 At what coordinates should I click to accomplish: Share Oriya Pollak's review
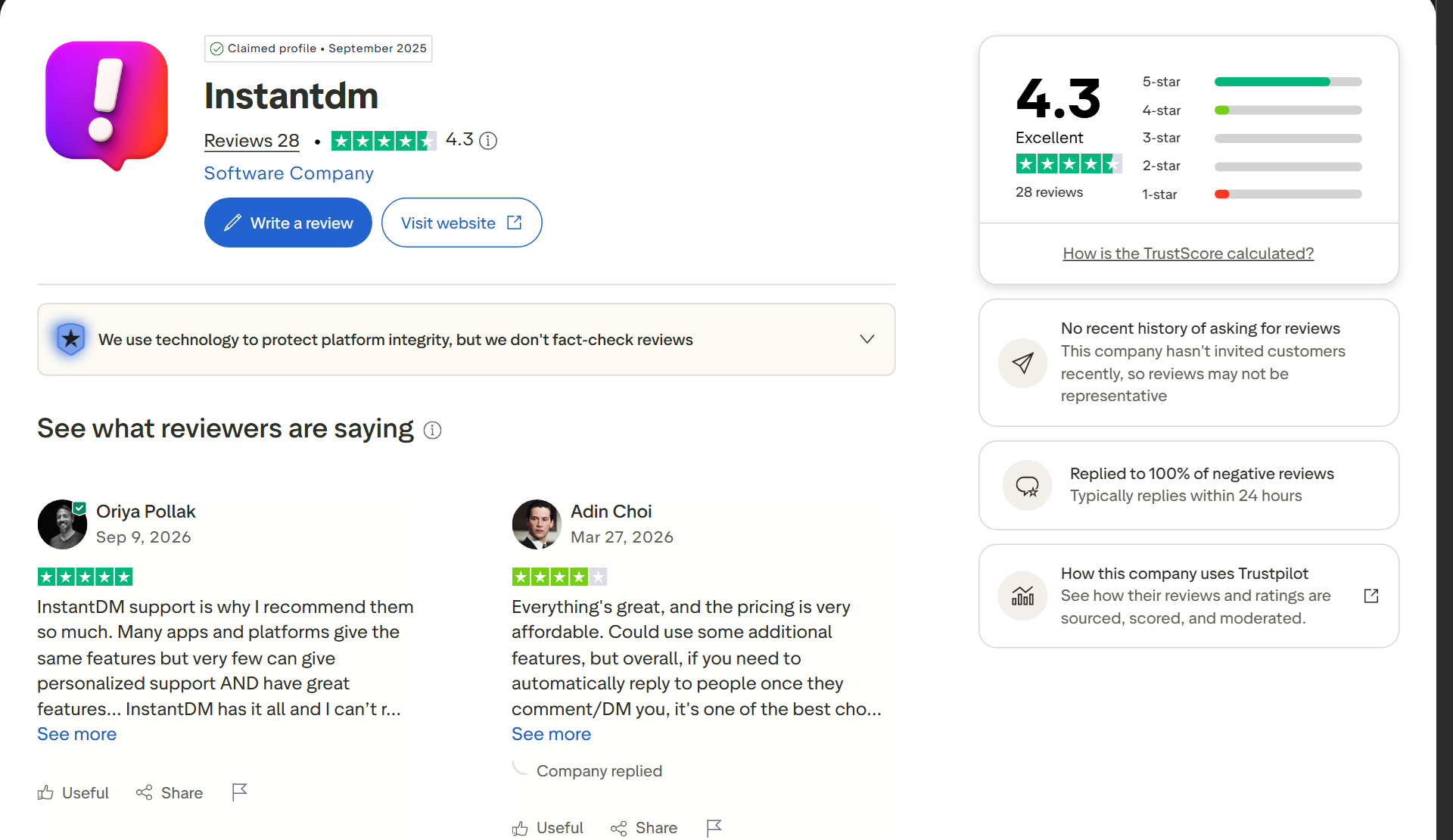coord(170,793)
